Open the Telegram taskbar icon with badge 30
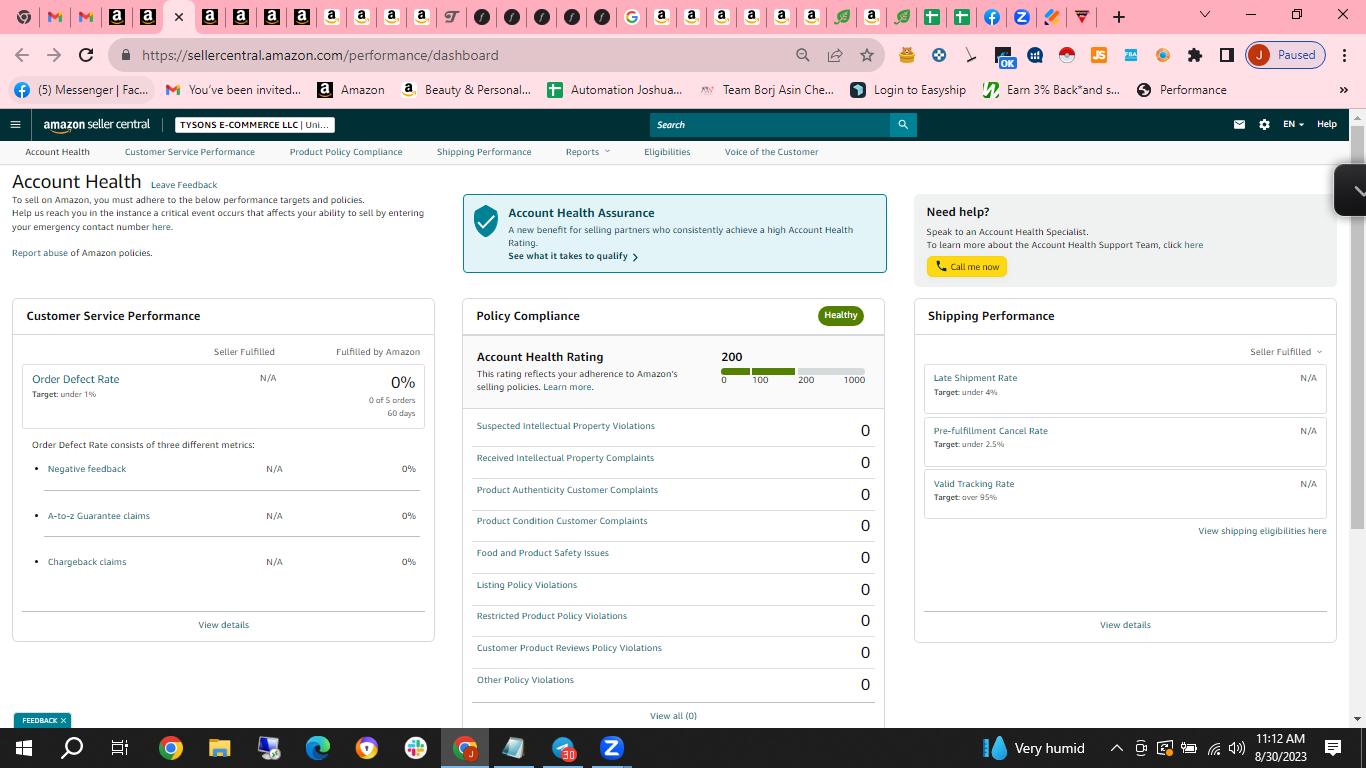 (563, 748)
